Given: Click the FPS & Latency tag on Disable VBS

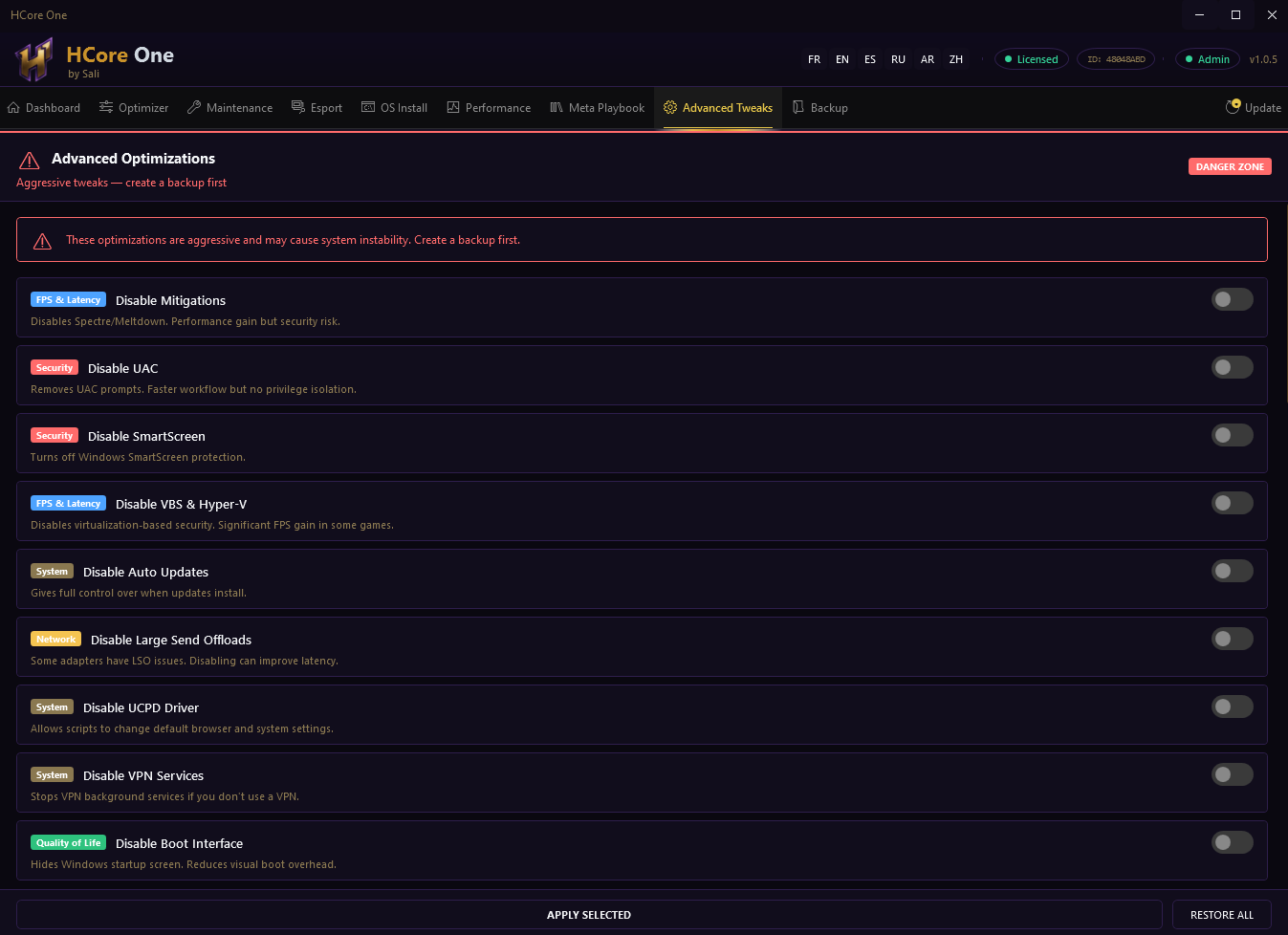Looking at the screenshot, I should [68, 504].
